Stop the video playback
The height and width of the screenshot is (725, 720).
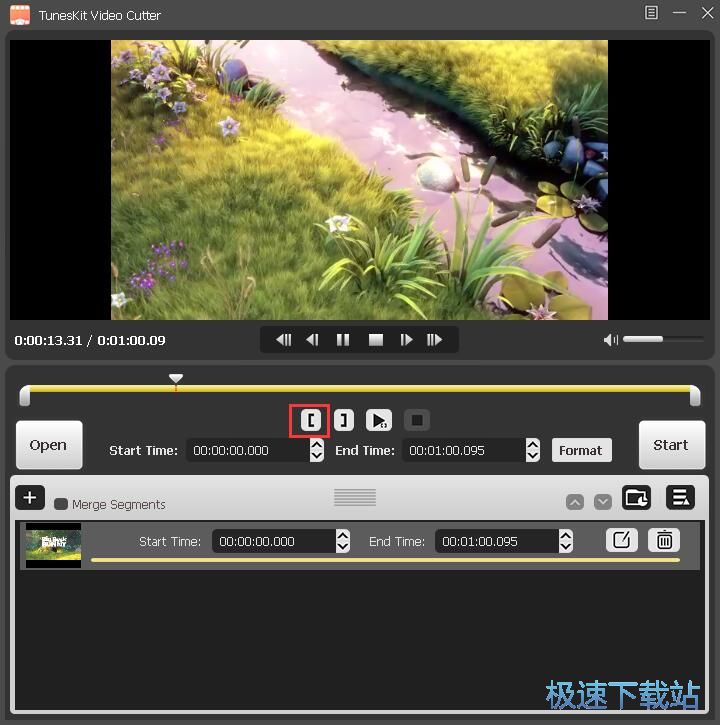coord(375,340)
